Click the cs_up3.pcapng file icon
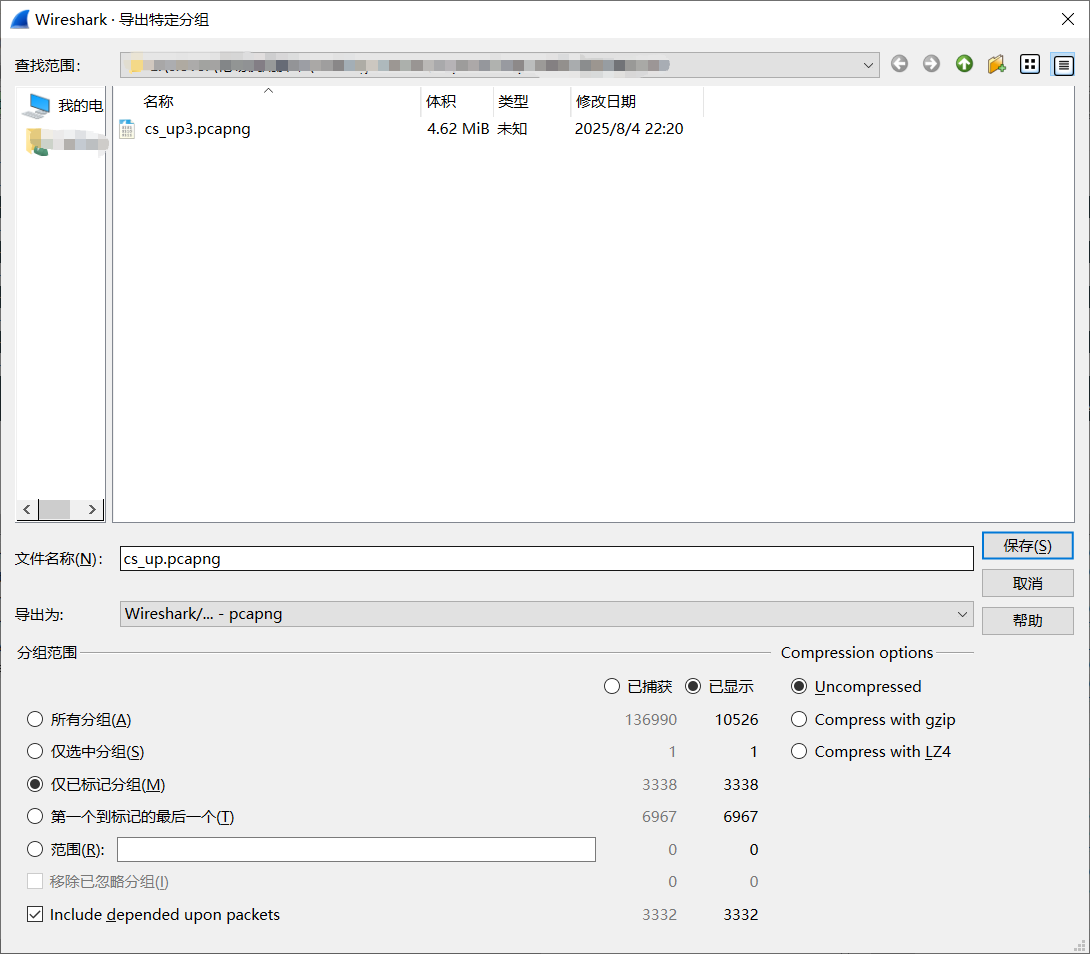 [127, 129]
